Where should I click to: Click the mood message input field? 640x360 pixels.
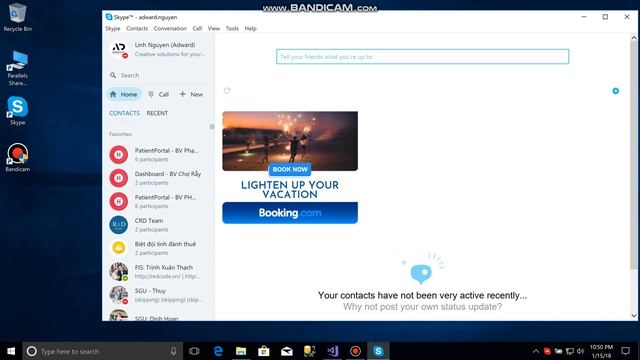click(422, 57)
